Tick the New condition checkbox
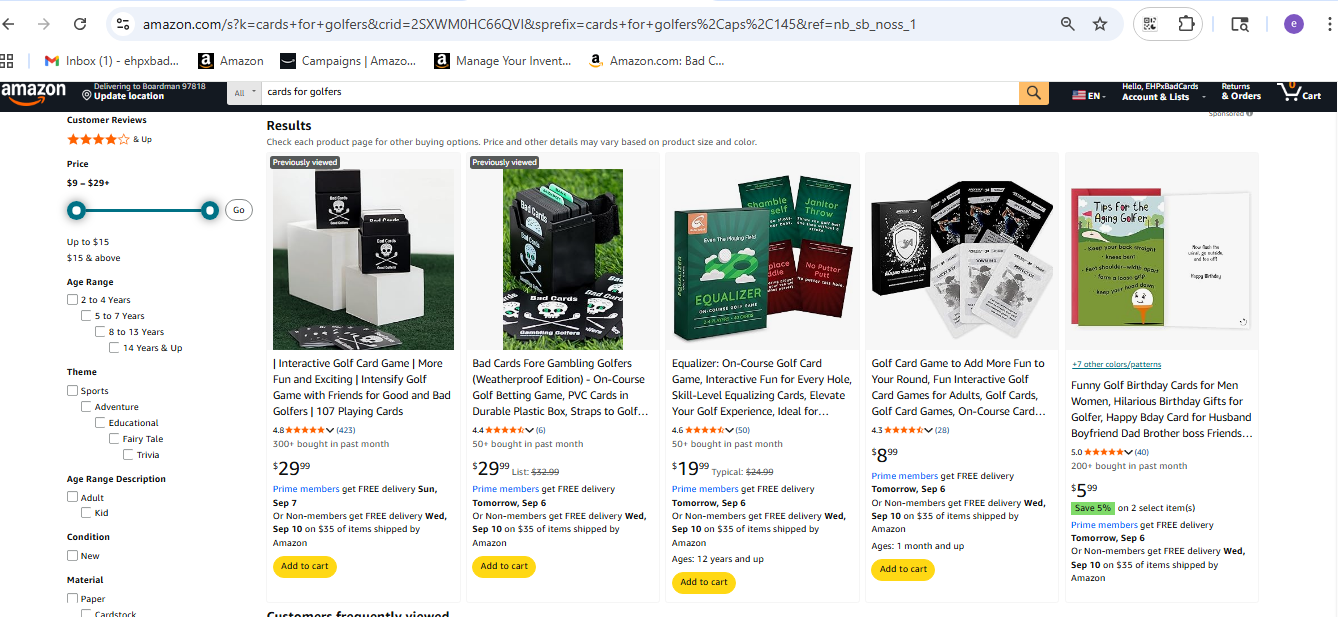This screenshot has width=1338, height=617. point(72,556)
